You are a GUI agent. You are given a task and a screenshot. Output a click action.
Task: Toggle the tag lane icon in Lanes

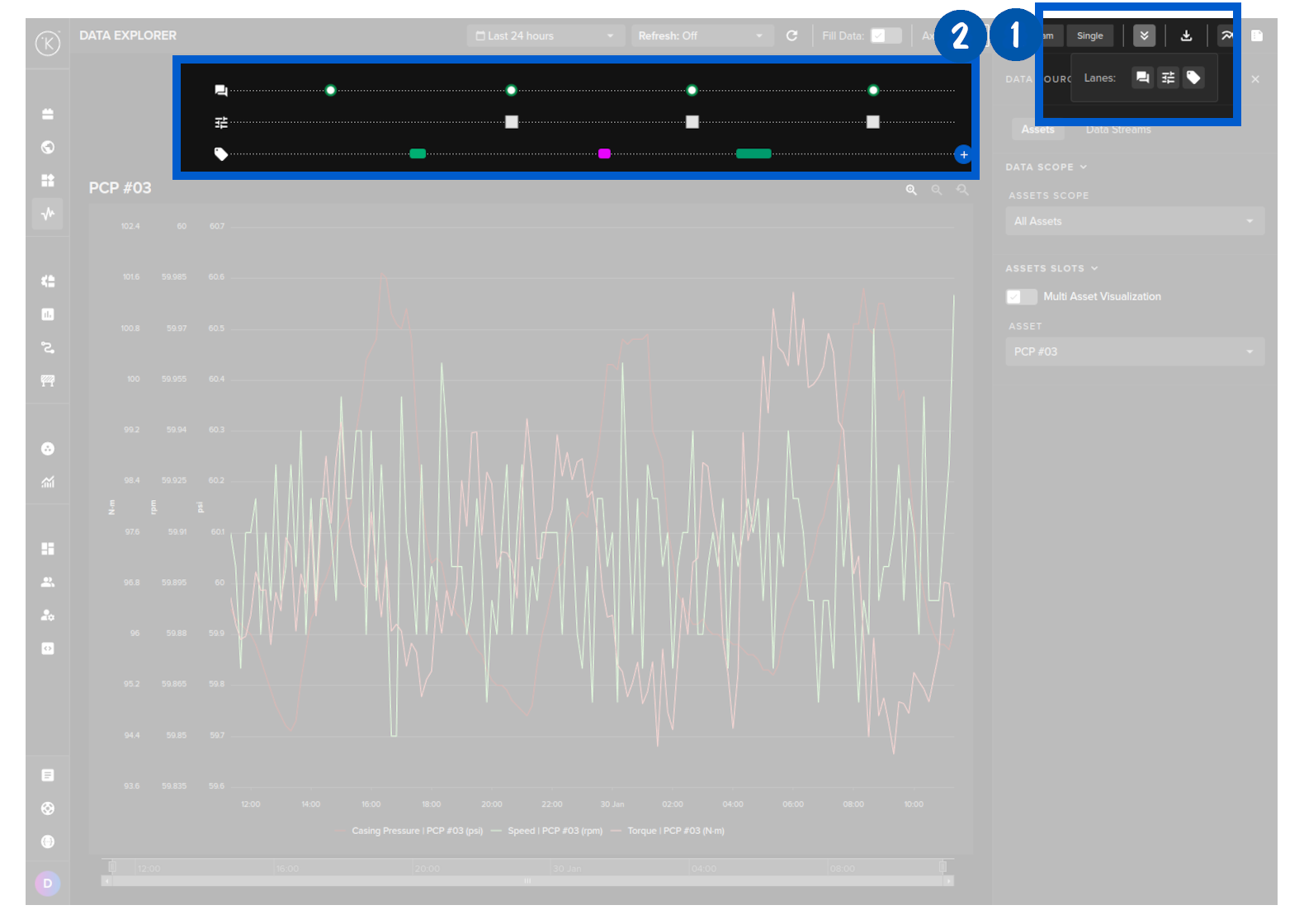1193,78
